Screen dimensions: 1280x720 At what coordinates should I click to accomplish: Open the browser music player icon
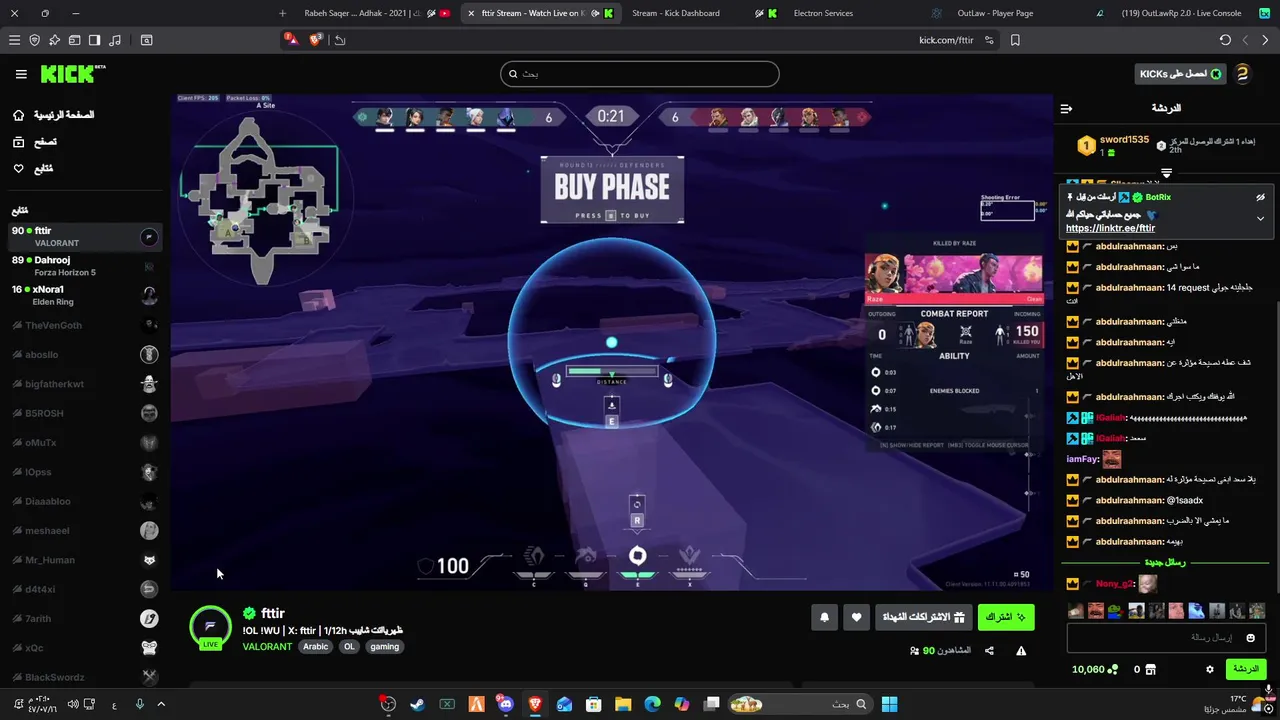(115, 40)
